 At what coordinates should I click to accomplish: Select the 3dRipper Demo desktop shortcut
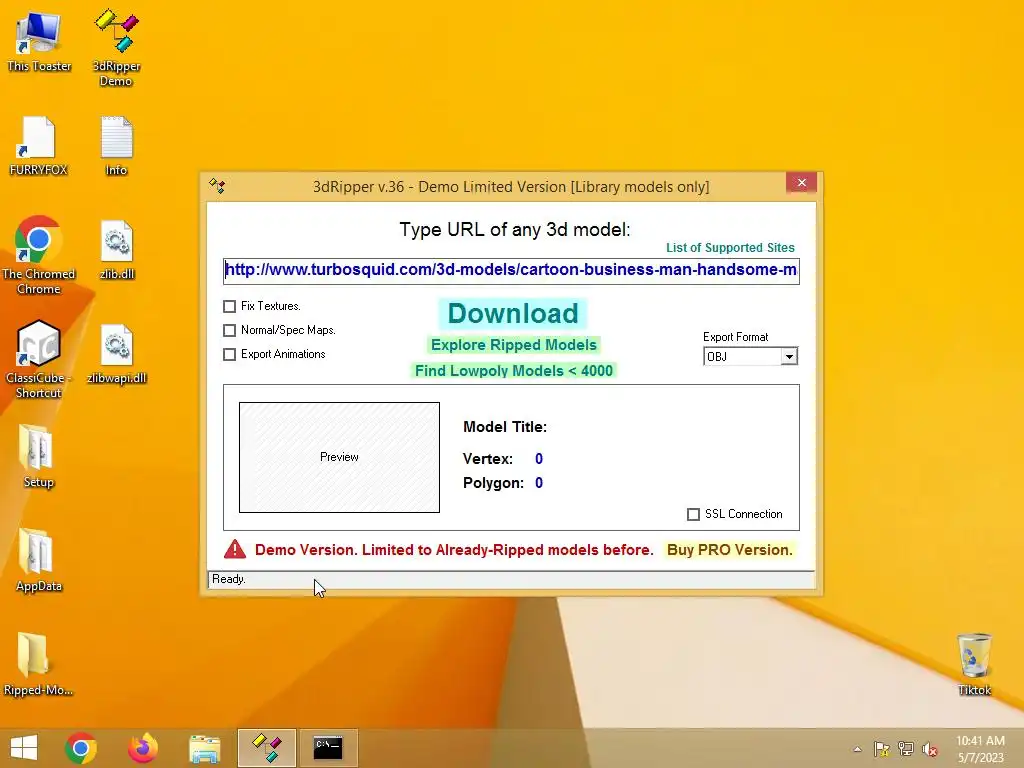[x=116, y=47]
